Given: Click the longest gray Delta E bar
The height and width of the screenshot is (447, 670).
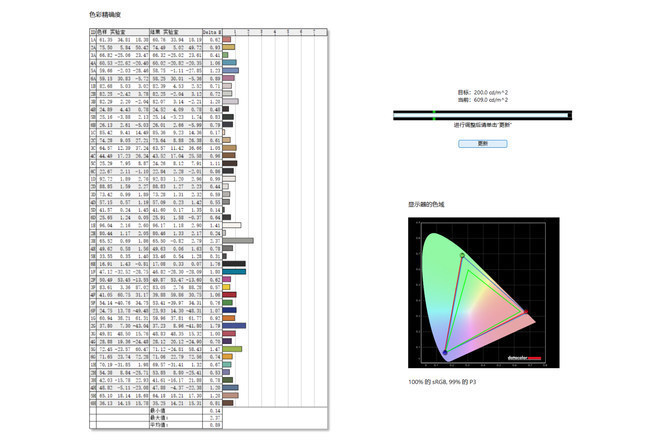Looking at the screenshot, I should coord(238,241).
